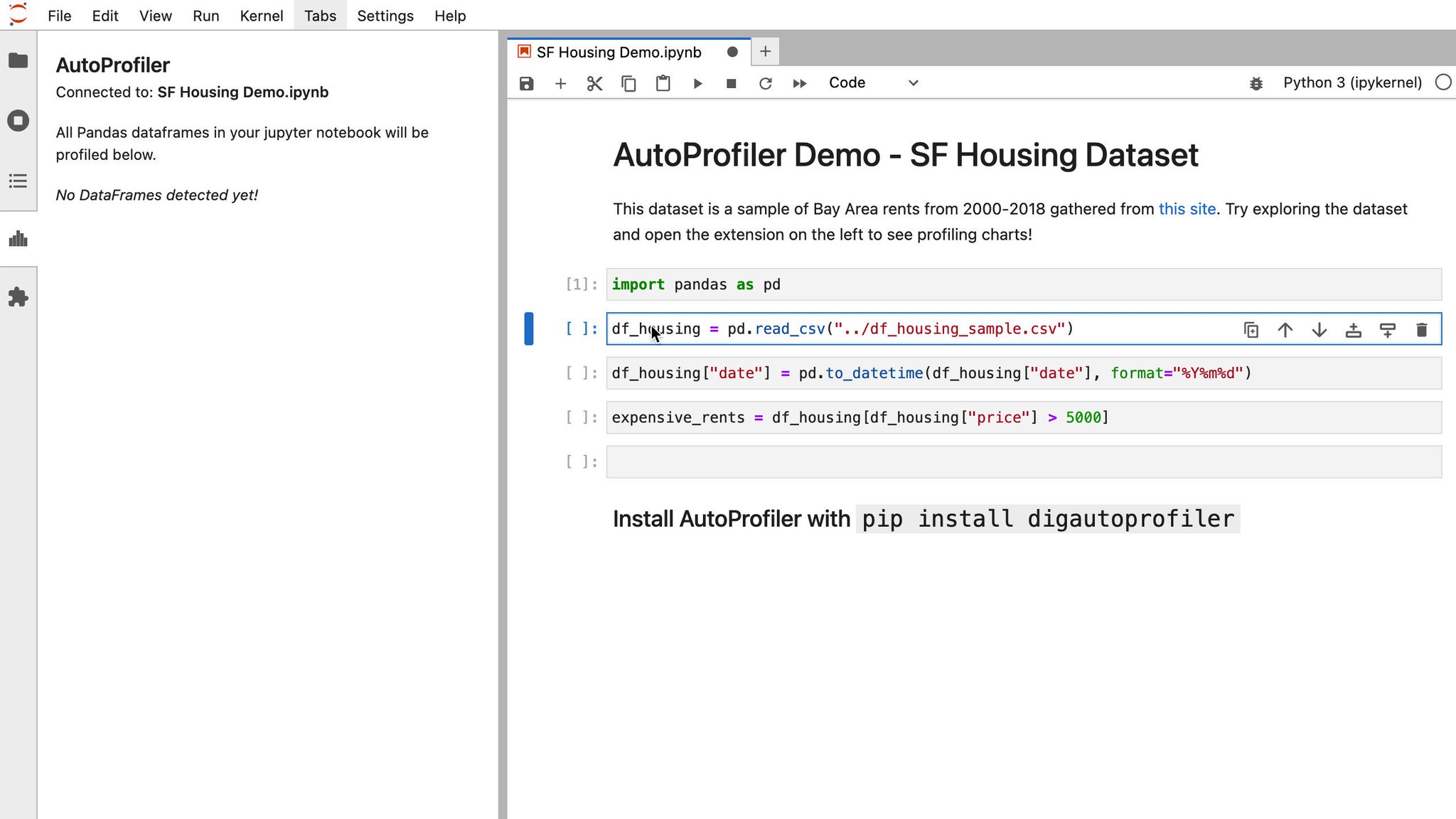The image size is (1456, 819).
Task: Delete the active cell with trash icon
Action: coord(1421,330)
